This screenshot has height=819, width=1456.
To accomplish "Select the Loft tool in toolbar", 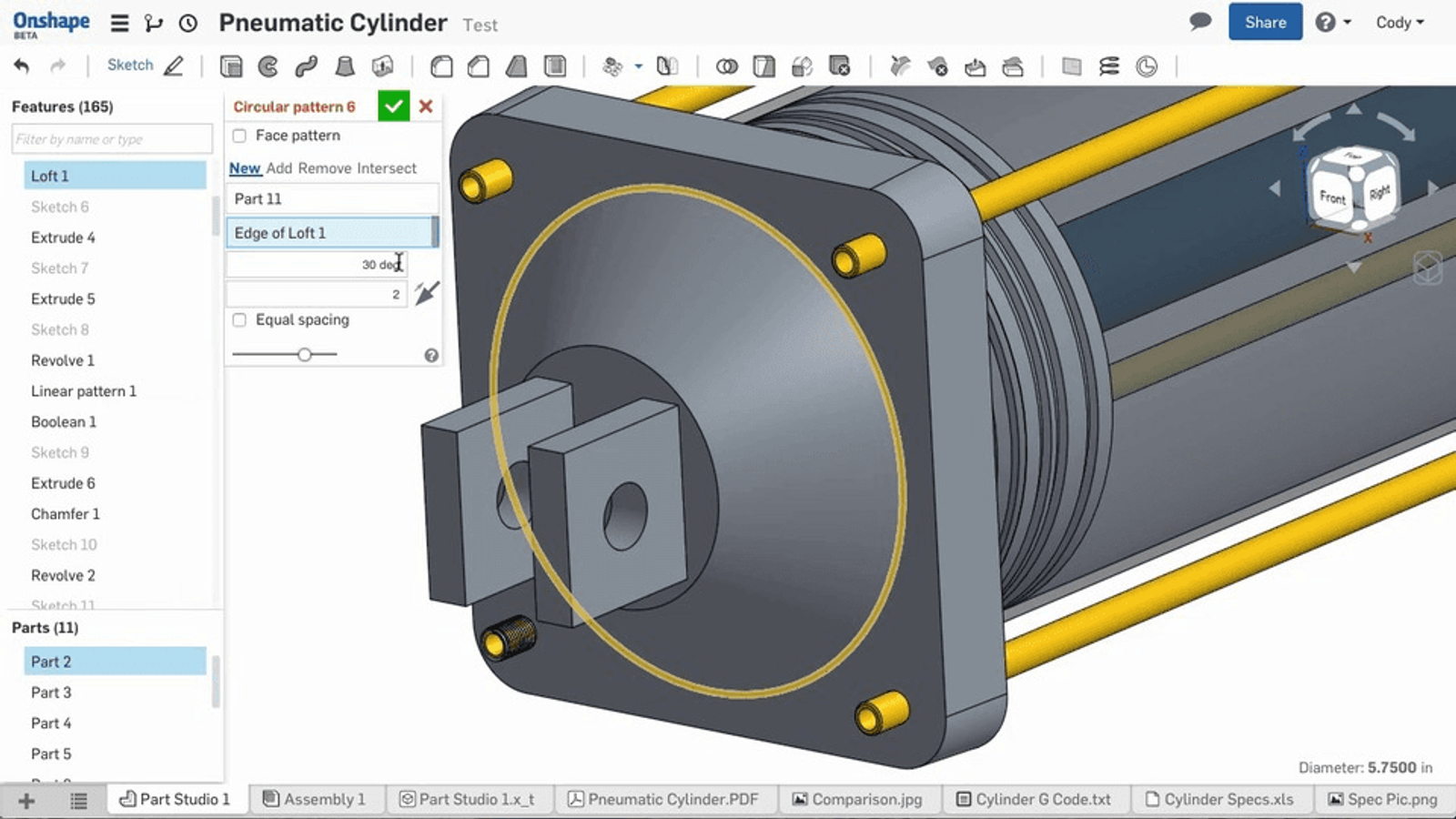I will [x=345, y=66].
